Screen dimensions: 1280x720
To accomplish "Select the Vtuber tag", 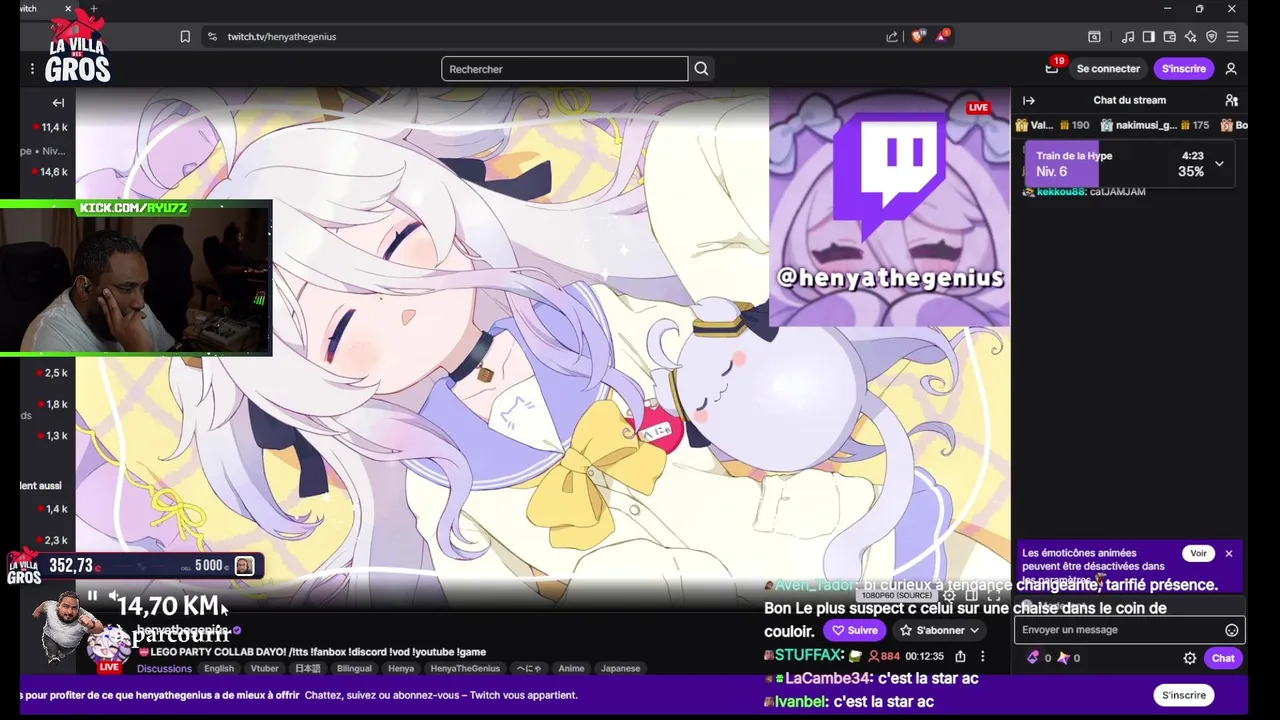I will click(x=265, y=669).
